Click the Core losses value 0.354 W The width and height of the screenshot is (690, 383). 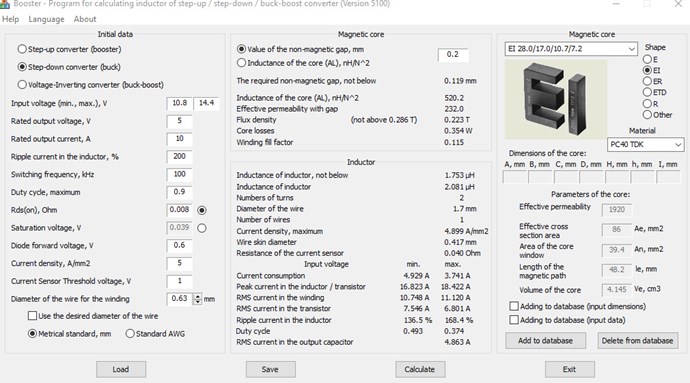click(x=458, y=131)
